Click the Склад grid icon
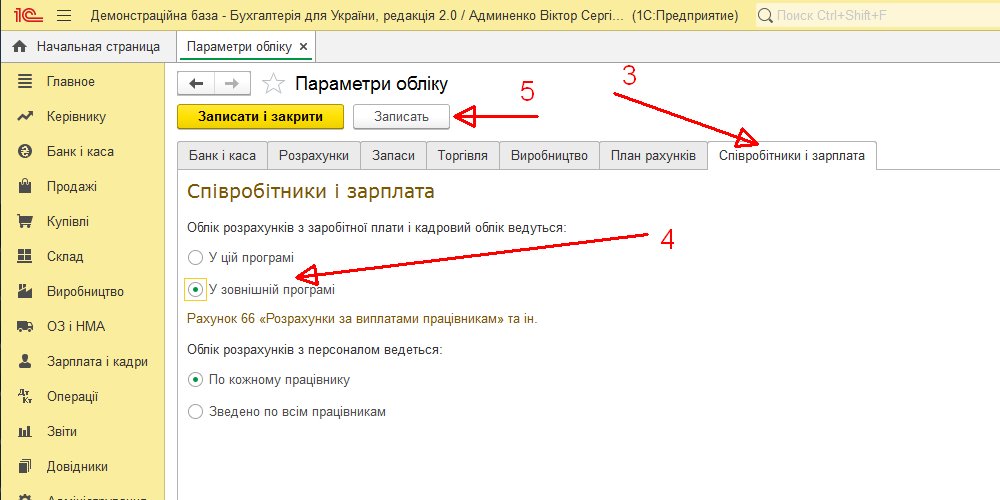The image size is (1000, 500). click(x=25, y=256)
